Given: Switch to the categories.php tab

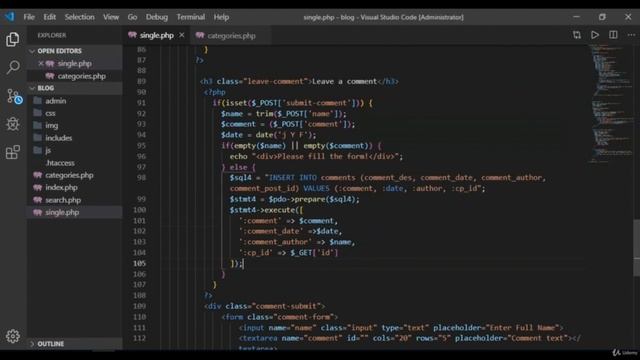Looking at the screenshot, I should [231, 36].
